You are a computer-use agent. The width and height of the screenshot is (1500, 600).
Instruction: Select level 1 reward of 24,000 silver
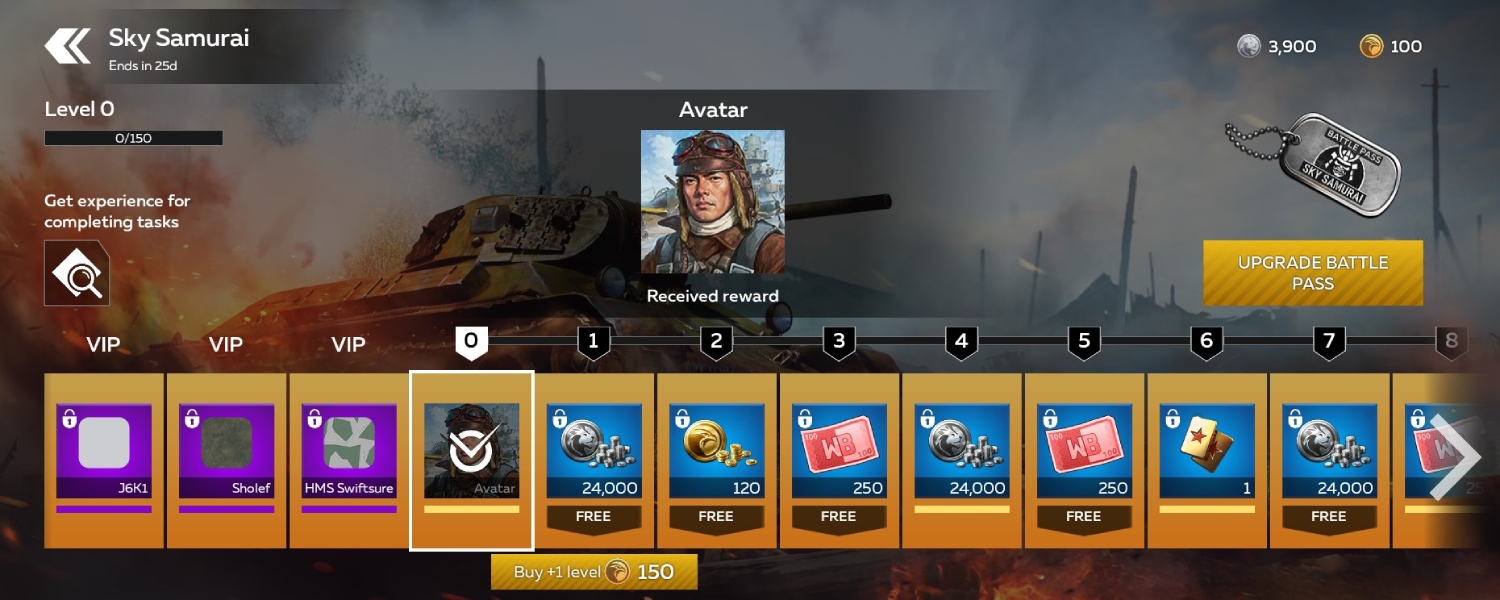coord(594,459)
